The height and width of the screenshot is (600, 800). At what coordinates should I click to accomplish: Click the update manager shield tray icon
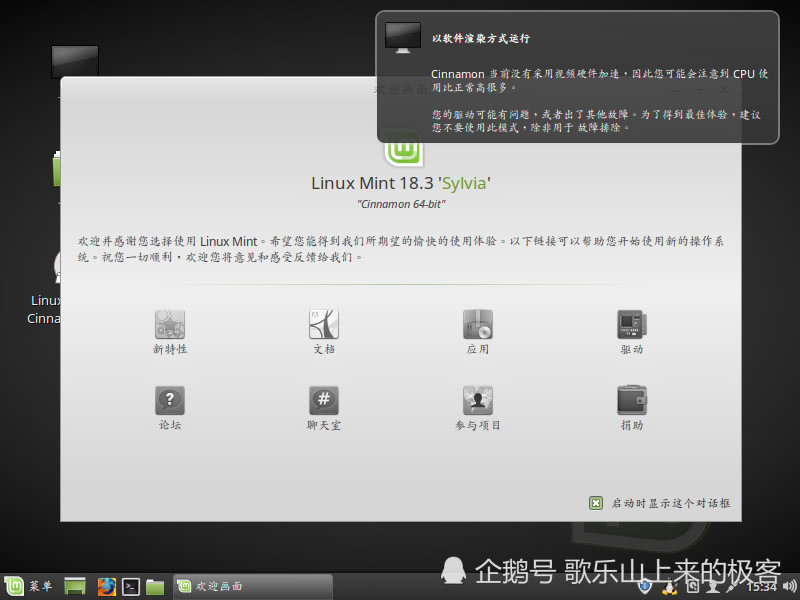click(x=644, y=587)
